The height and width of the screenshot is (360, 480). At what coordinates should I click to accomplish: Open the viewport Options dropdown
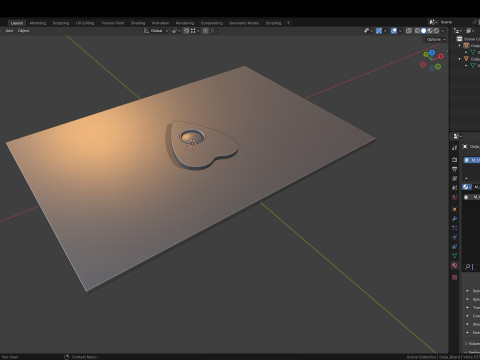(436, 39)
